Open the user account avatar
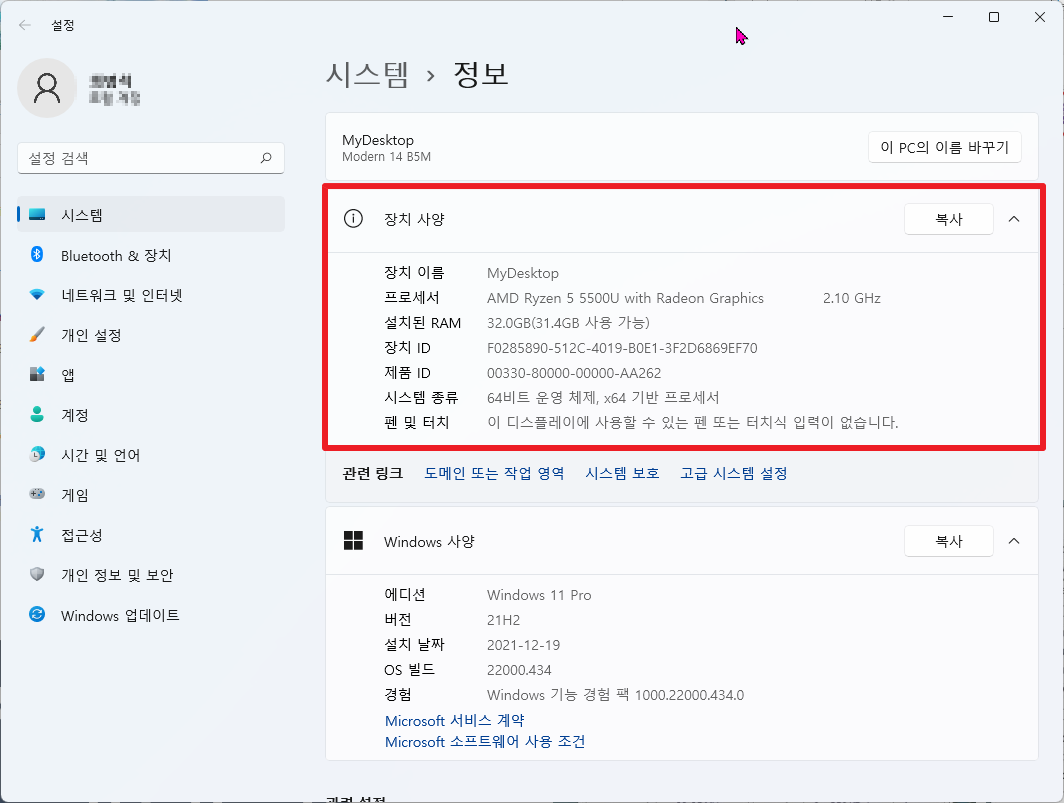Screen dimensions: 1064x803 pyautogui.click(x=47, y=88)
